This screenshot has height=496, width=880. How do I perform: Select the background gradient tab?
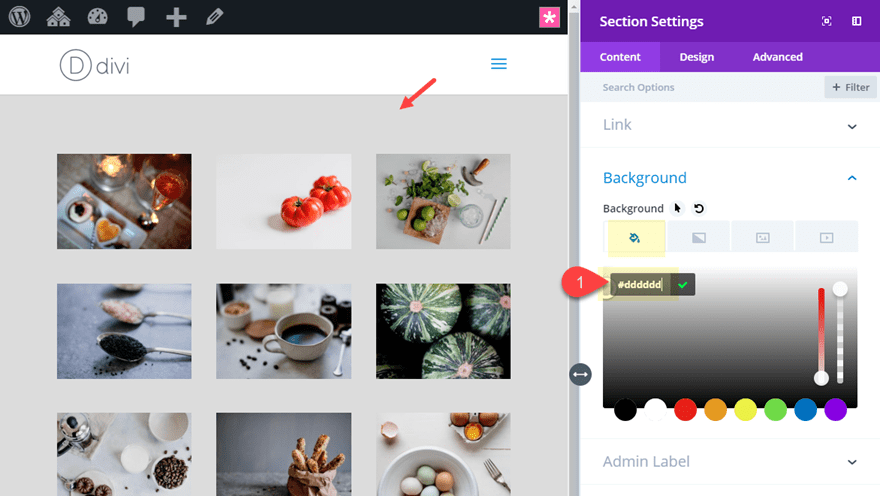699,238
